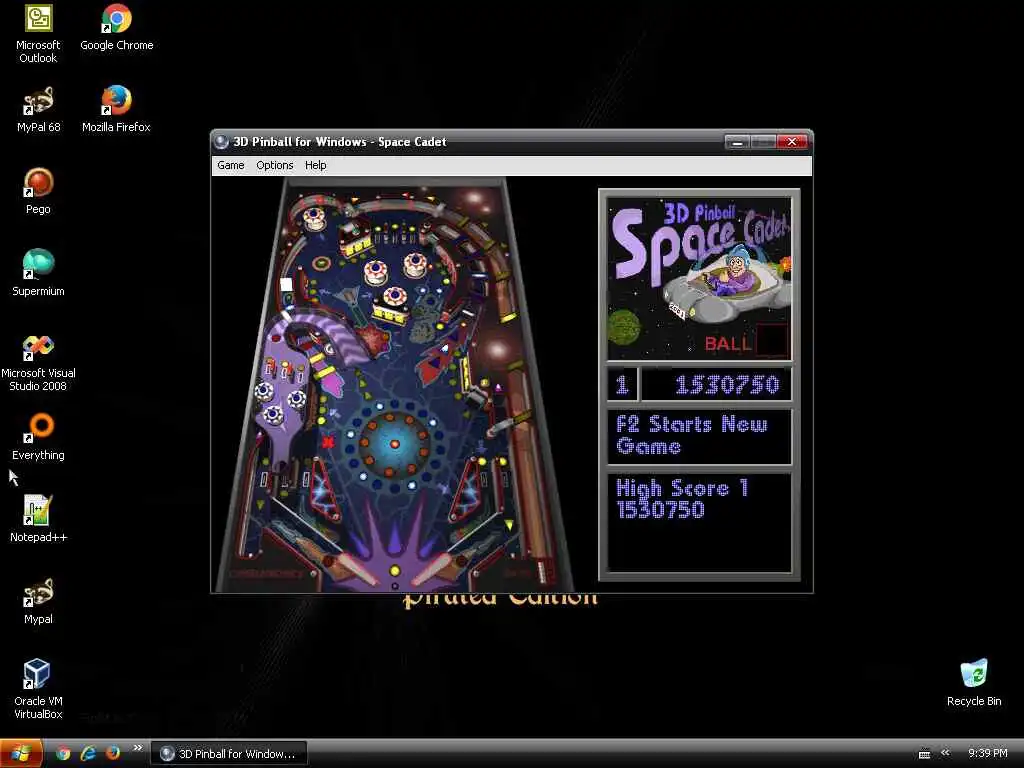Viewport: 1024px width, 768px height.
Task: Click the Space Cadet logo artwork
Action: pyautogui.click(x=699, y=279)
